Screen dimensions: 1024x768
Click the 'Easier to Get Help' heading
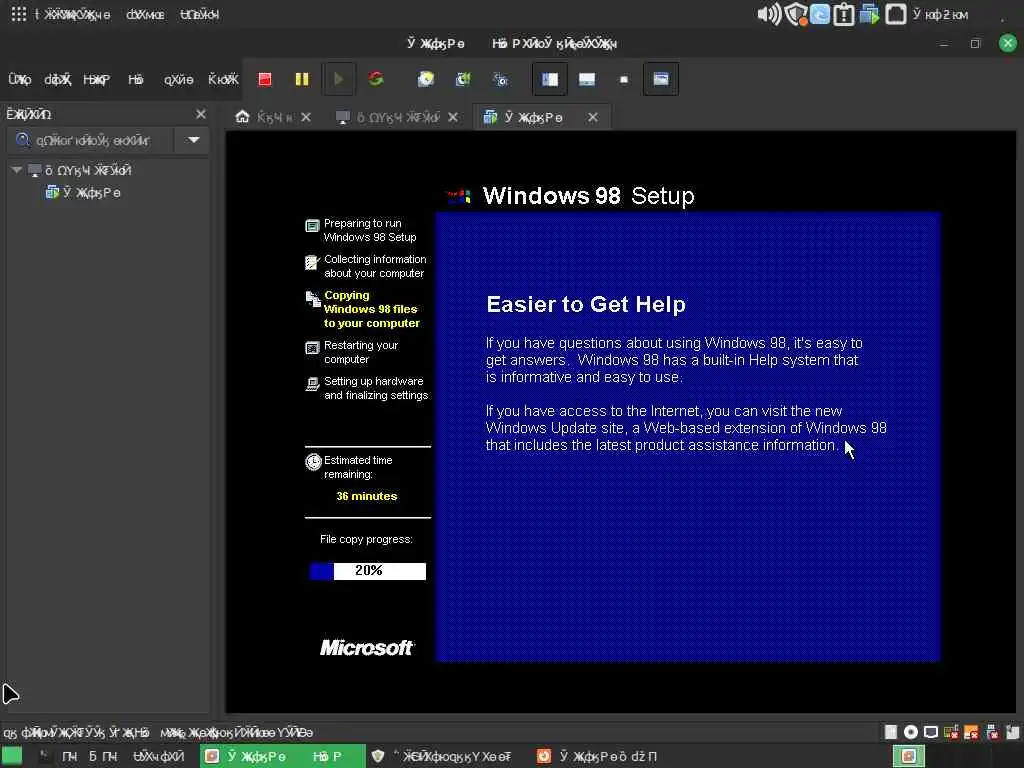click(x=586, y=304)
